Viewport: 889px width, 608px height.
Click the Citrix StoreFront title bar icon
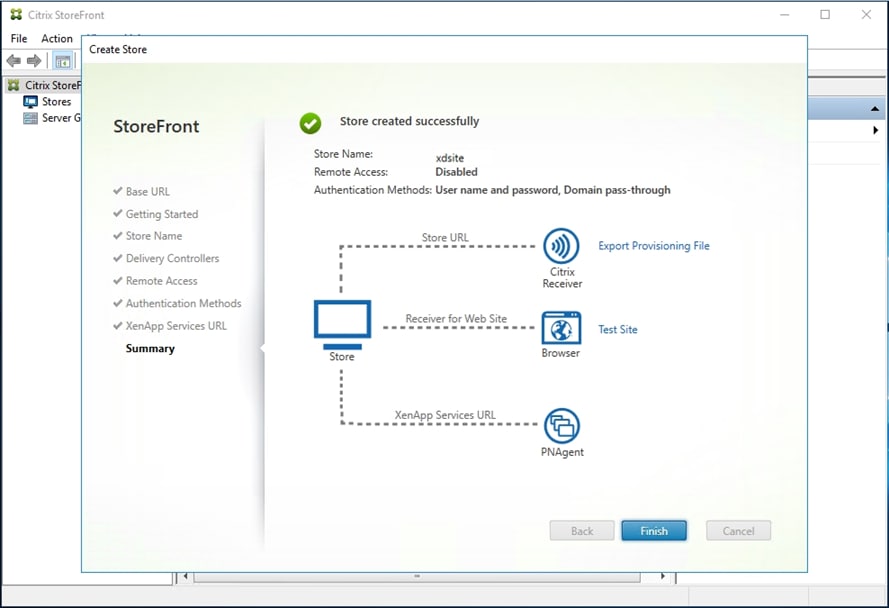click(16, 15)
